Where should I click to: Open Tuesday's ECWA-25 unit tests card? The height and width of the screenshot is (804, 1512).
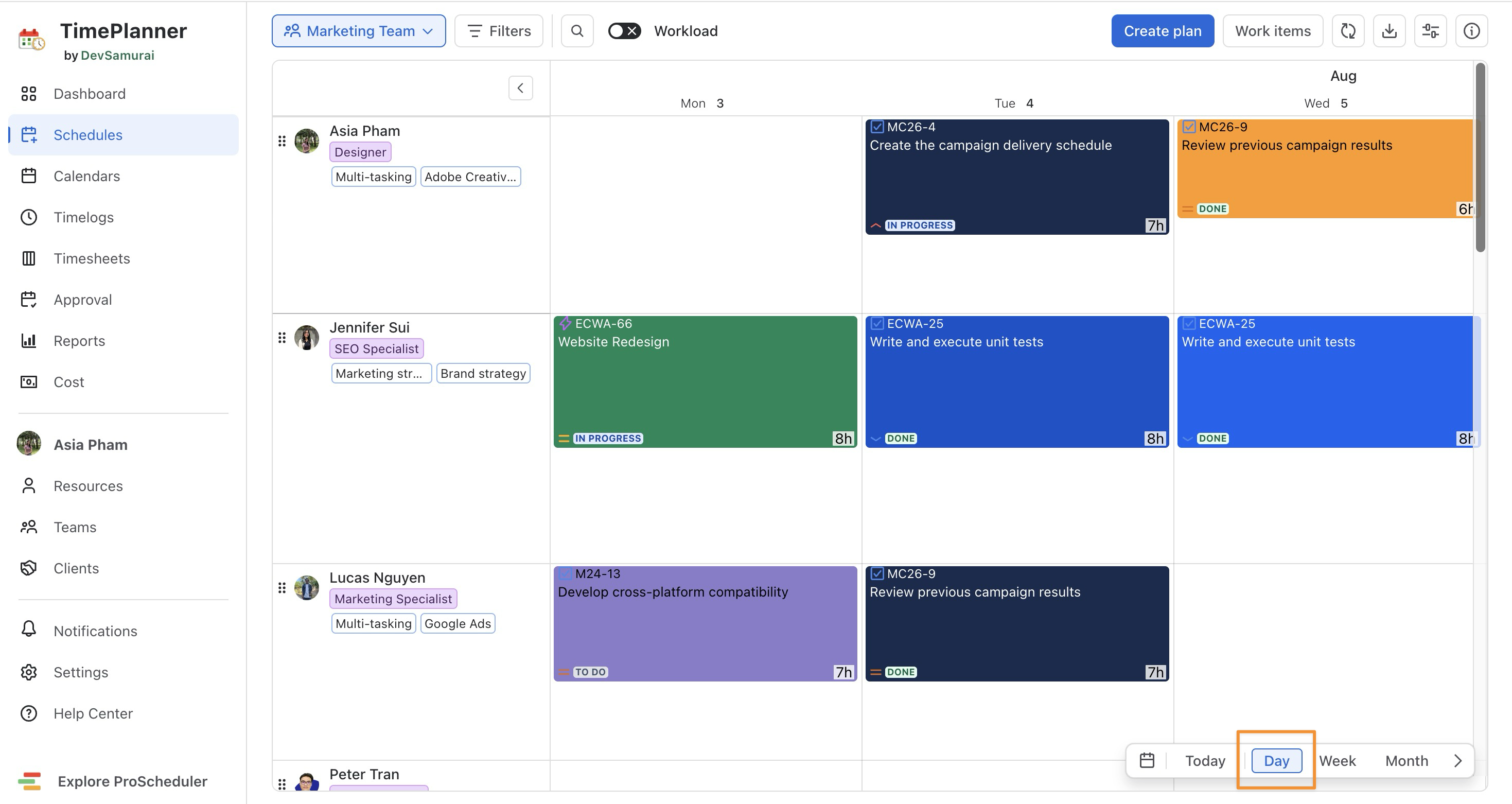(x=1016, y=381)
